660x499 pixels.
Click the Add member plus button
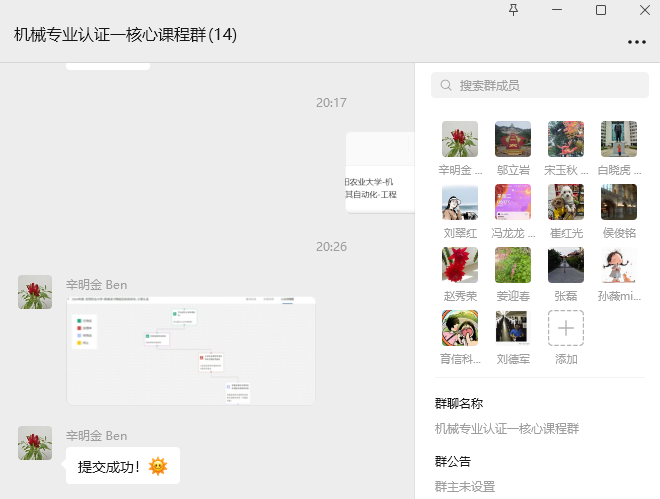(566, 328)
